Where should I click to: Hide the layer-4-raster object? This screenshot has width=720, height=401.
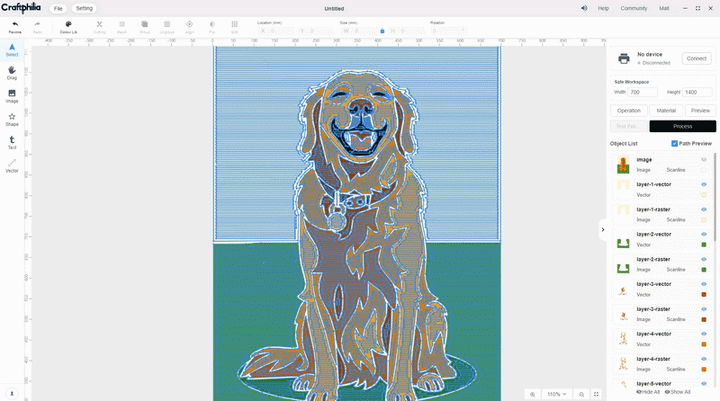click(703, 359)
